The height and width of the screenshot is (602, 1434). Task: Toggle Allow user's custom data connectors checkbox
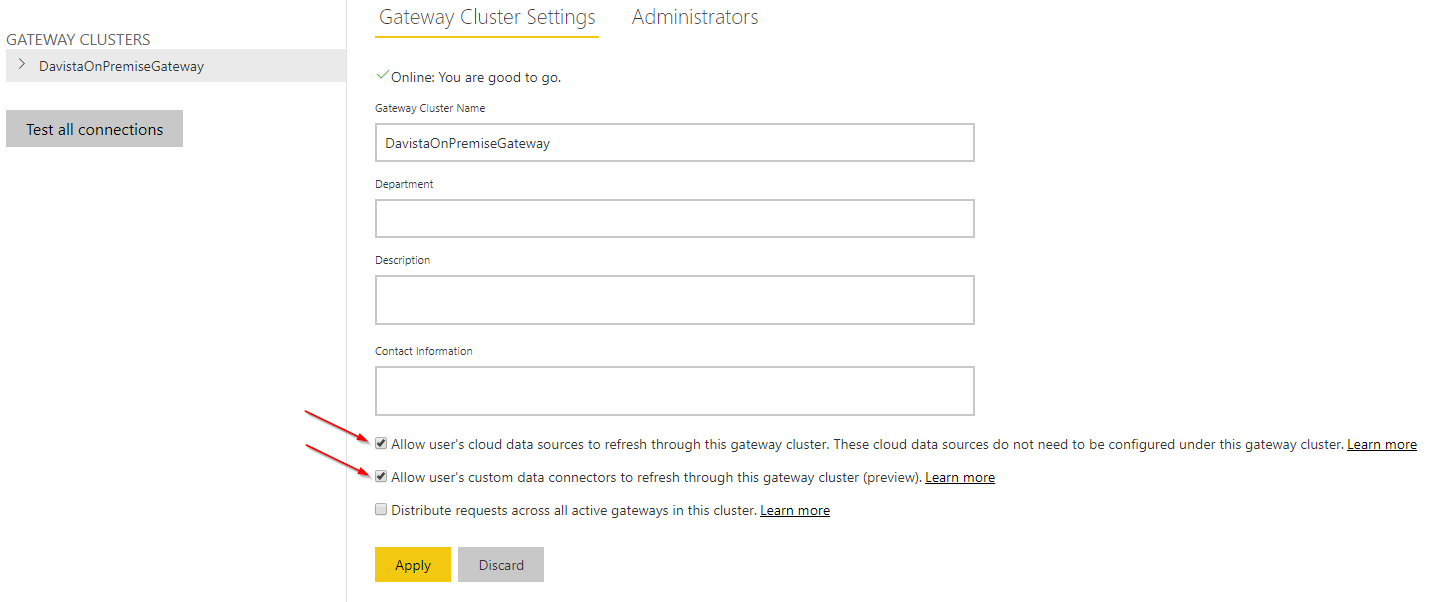(381, 476)
